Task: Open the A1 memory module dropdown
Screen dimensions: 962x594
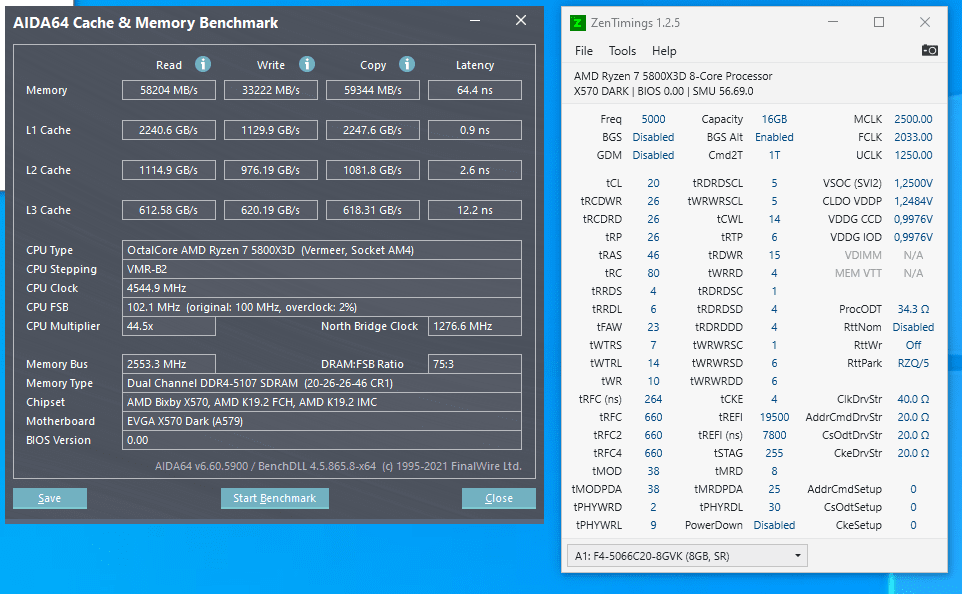Action: pos(687,556)
